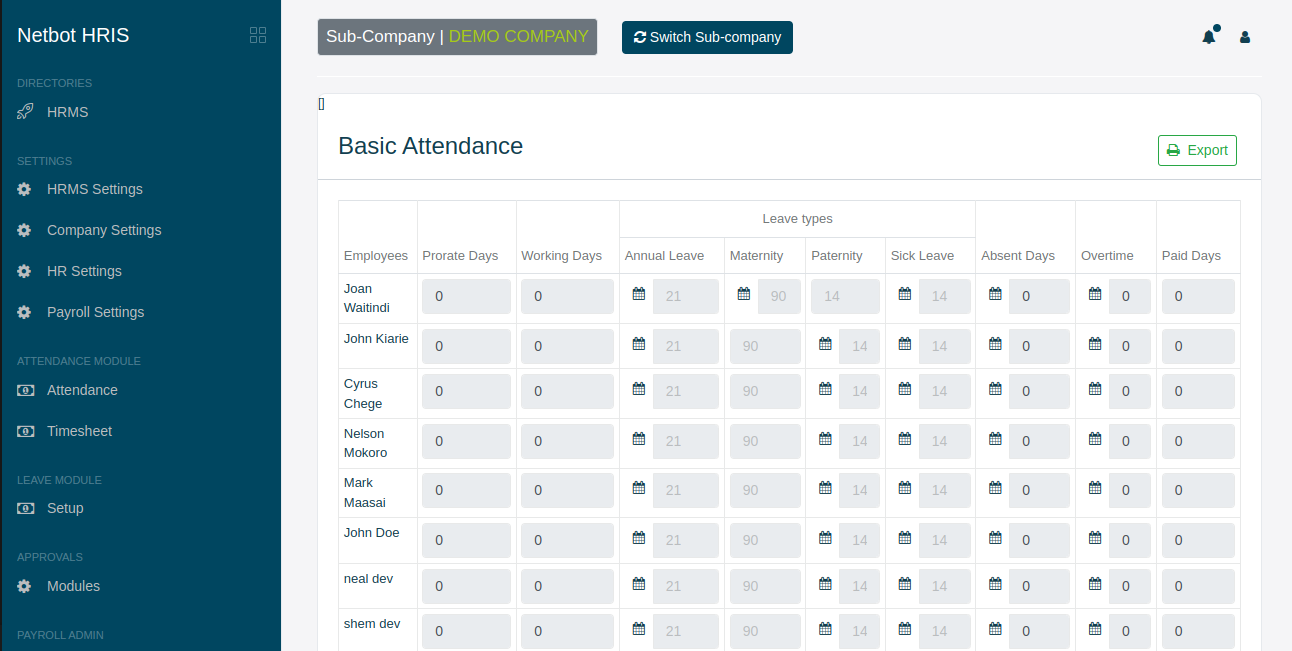1292x651 pixels.
Task: Select employee name shem dev
Action: coord(372,624)
